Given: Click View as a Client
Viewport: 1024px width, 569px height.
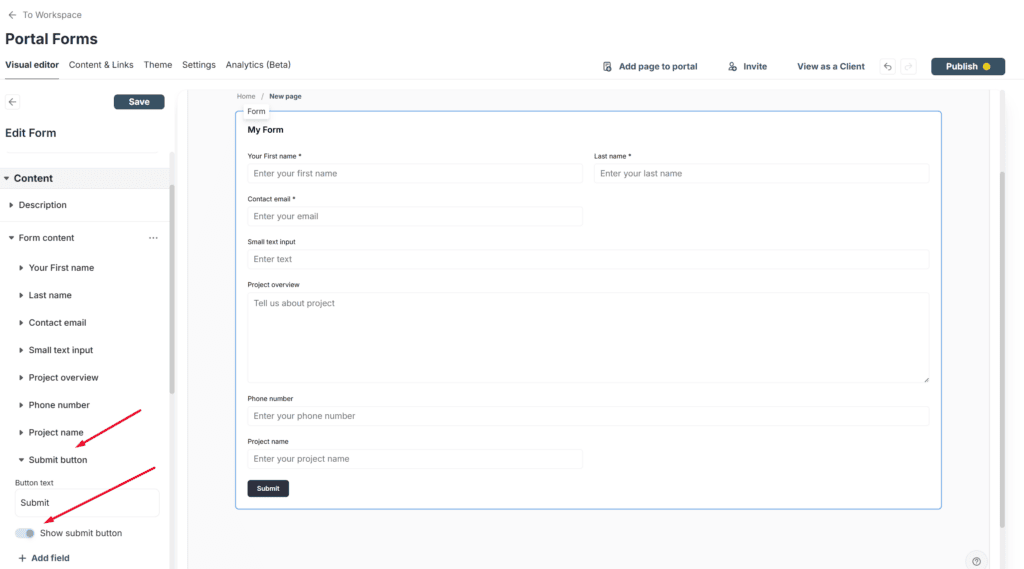Looking at the screenshot, I should tap(831, 67).
